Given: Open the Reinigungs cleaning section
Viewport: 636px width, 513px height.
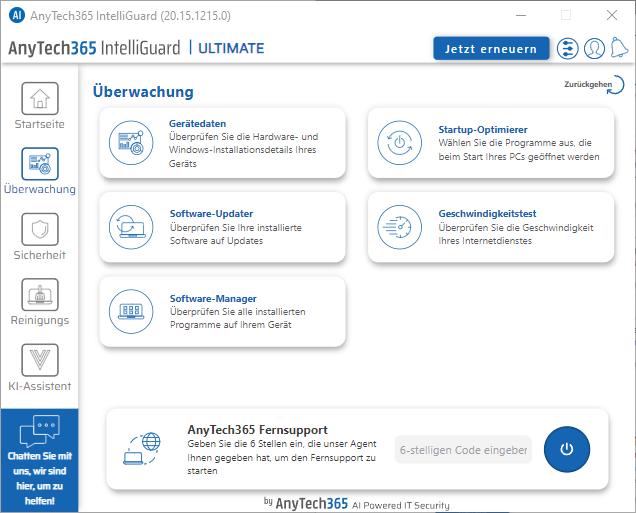Looking at the screenshot, I should pos(39,302).
